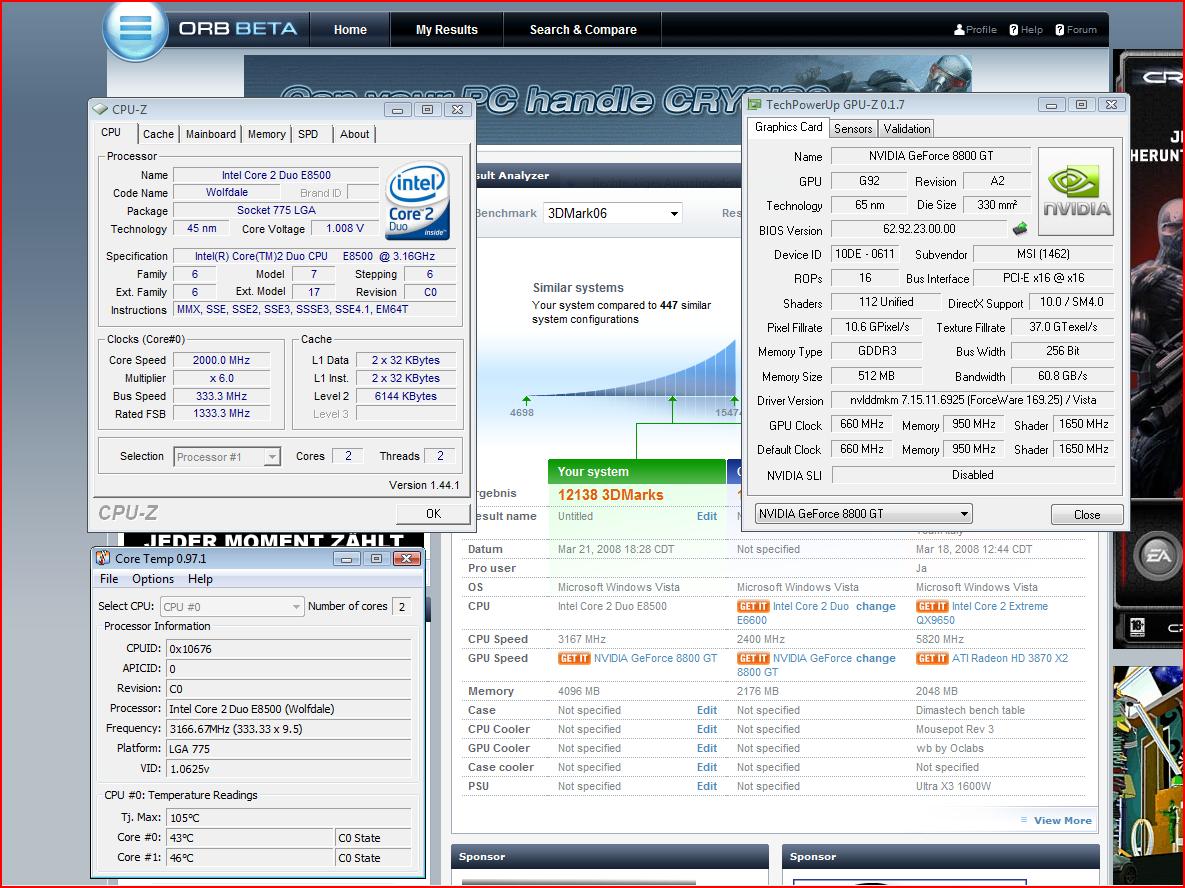1185x888 pixels.
Task: Click the OK button in CPU-Z
Action: [x=433, y=514]
